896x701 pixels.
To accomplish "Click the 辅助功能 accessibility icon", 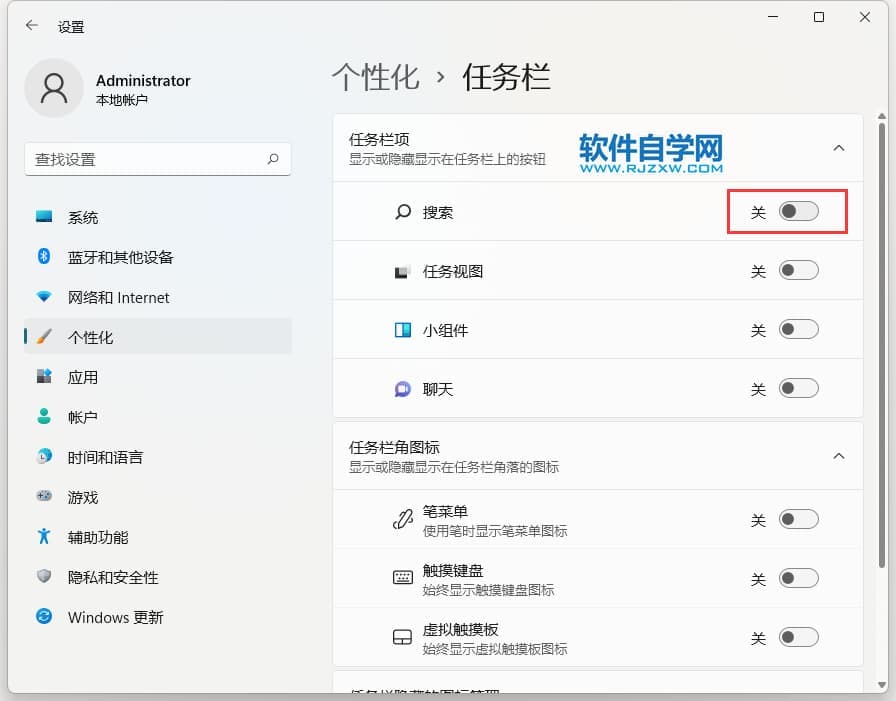I will (44, 537).
